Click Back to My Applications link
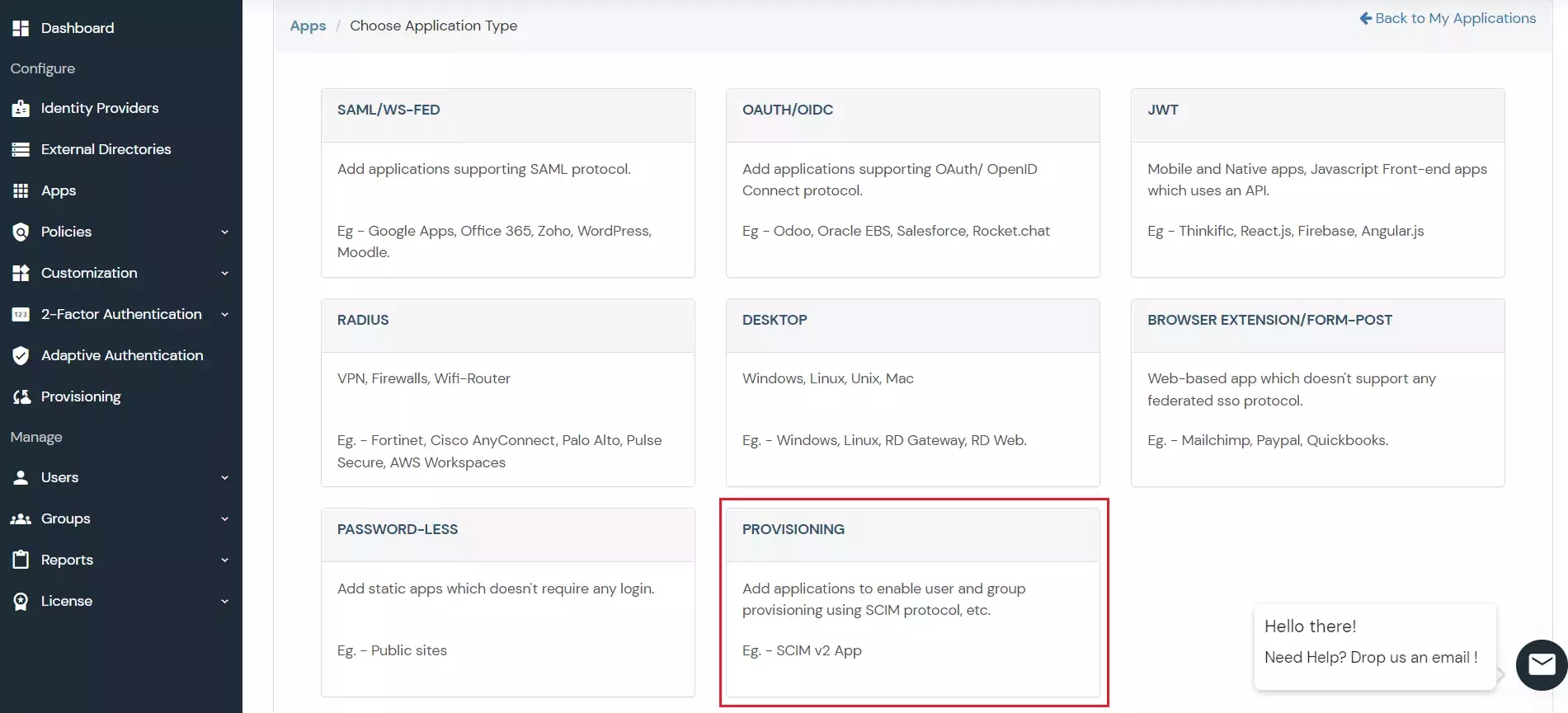Image resolution: width=1568 pixels, height=713 pixels. click(1448, 18)
